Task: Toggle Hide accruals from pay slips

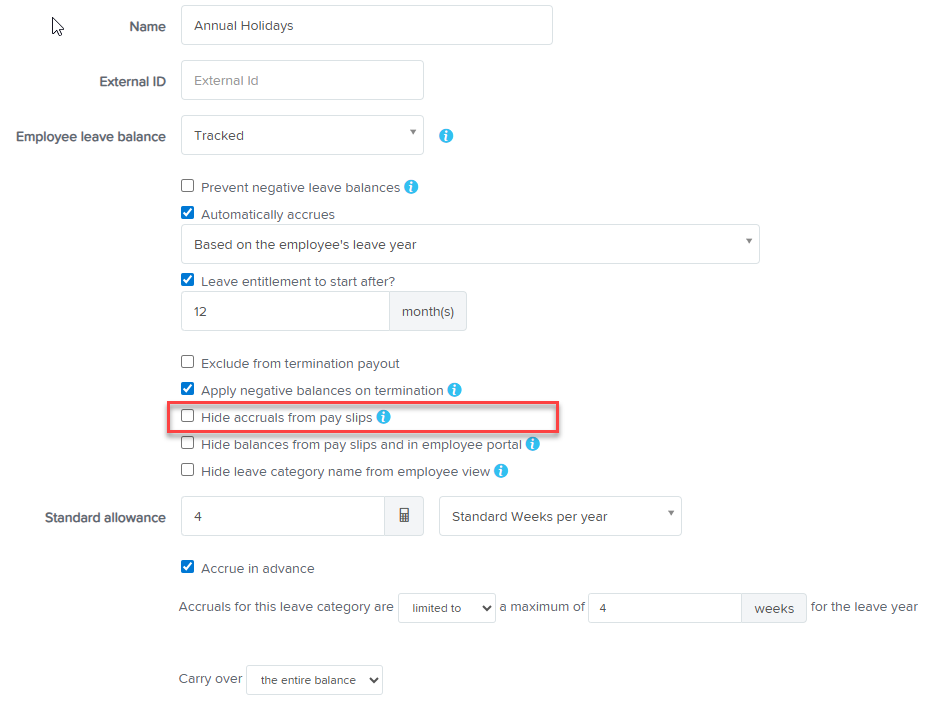Action: (187, 416)
